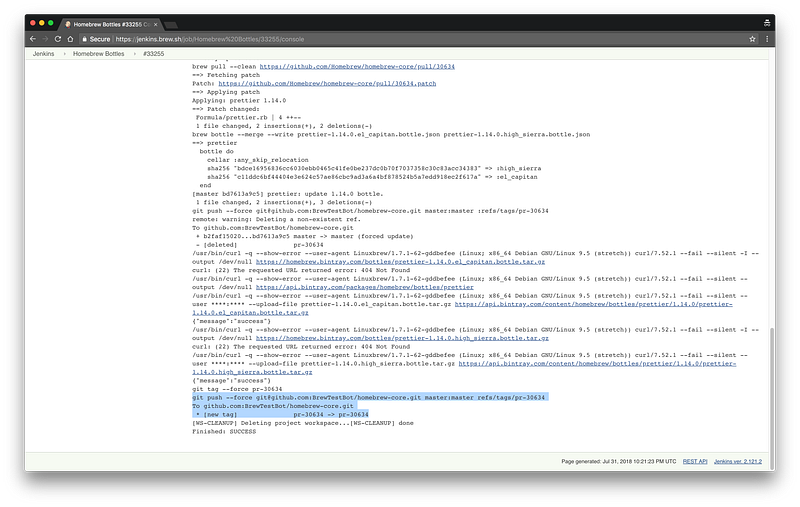The width and height of the screenshot is (800, 507).
Task: Open the api.bintray.com content link for high_sierra upload
Action: pyautogui.click(x=597, y=364)
